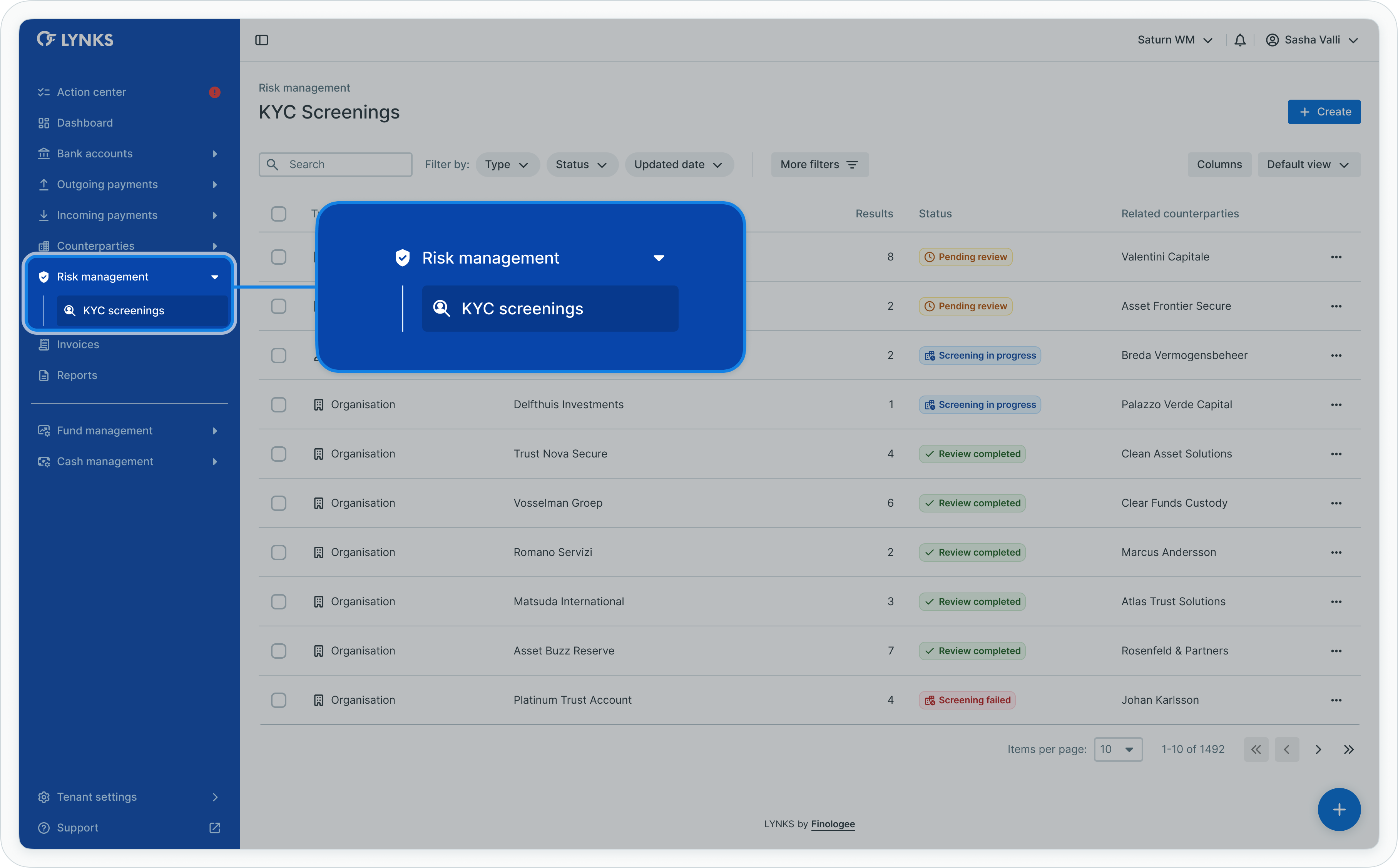Go to the next page arrow
This screenshot has width=1398, height=868.
pos(1318,749)
